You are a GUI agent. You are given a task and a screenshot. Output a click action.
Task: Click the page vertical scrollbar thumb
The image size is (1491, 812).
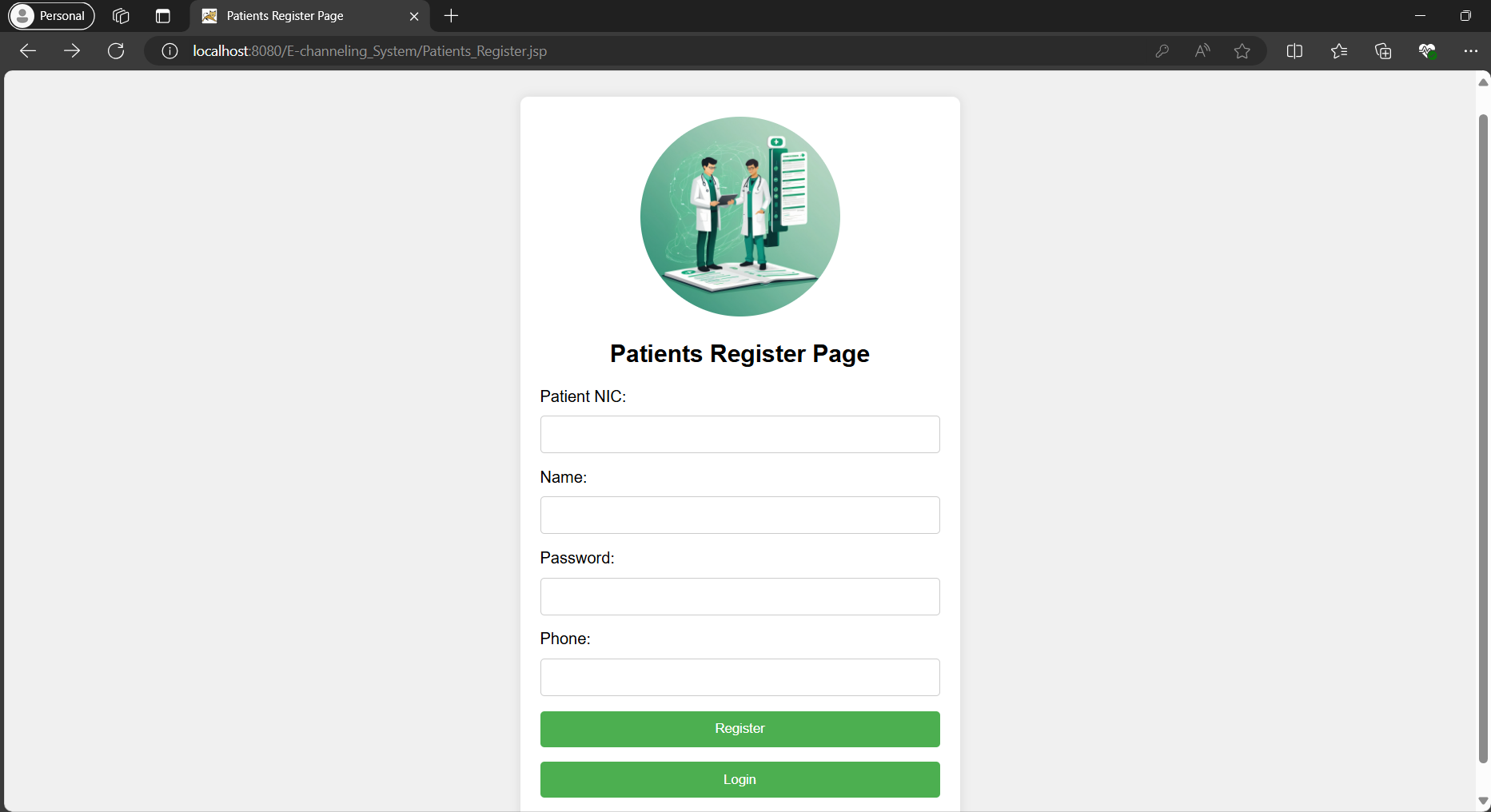[1484, 438]
